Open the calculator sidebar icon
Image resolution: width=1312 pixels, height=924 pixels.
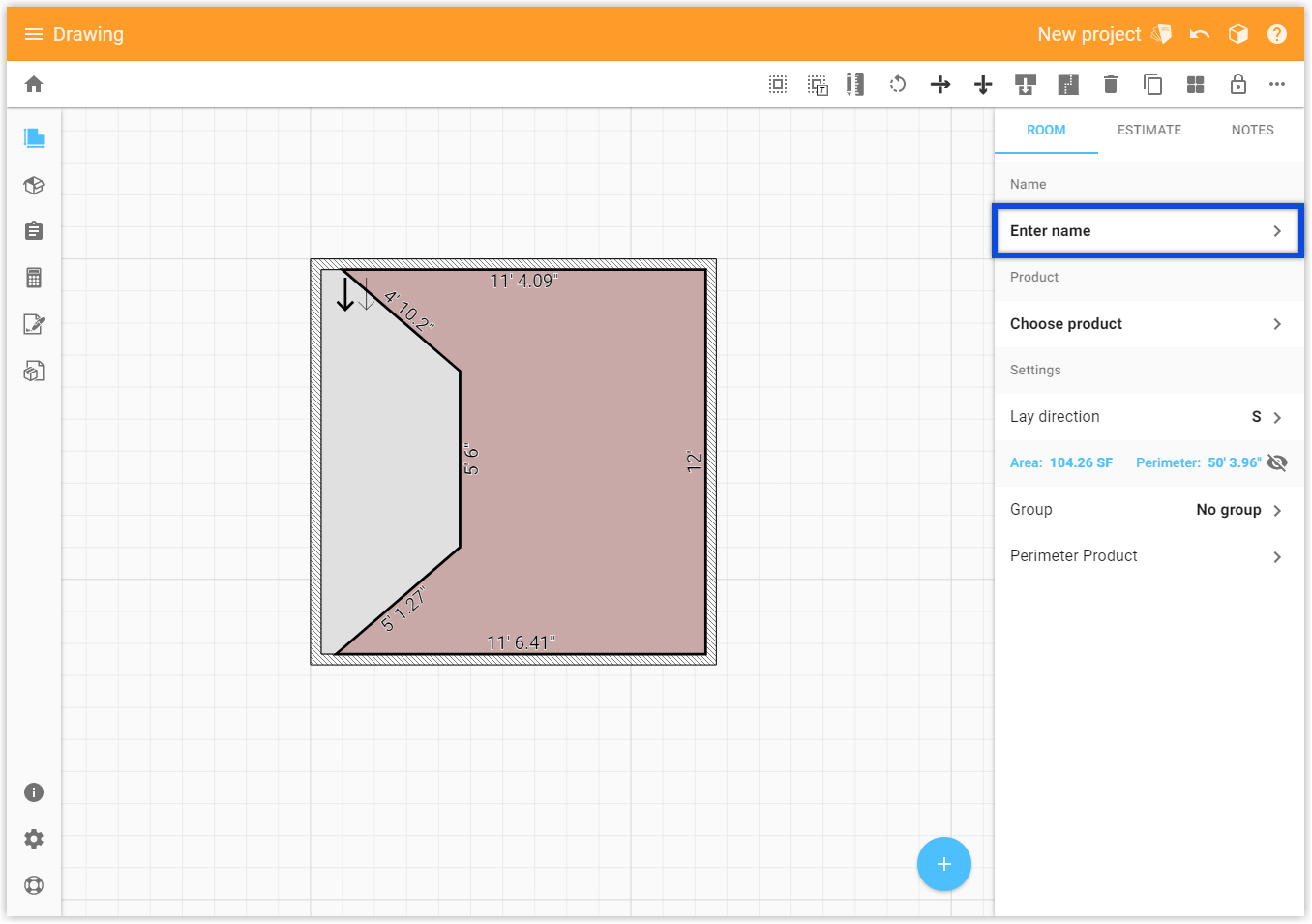(x=34, y=278)
